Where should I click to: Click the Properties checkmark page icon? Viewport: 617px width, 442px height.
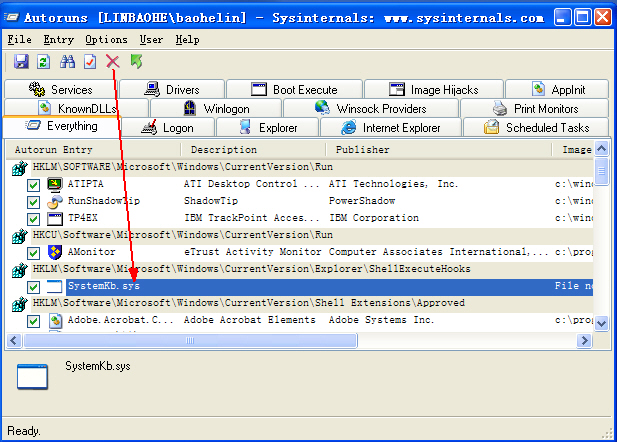click(x=90, y=61)
